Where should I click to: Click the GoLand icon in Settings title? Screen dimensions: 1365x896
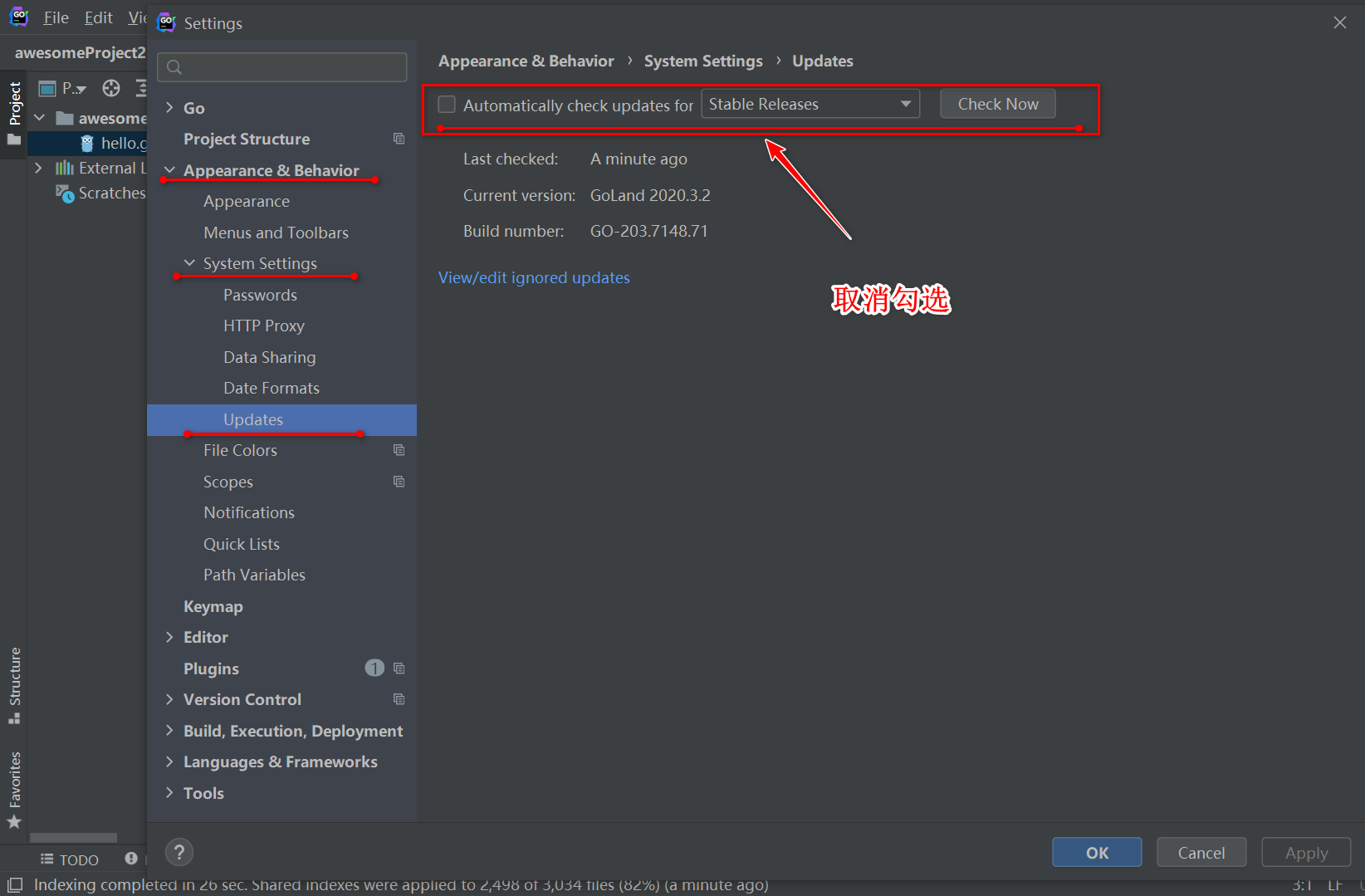[x=167, y=22]
